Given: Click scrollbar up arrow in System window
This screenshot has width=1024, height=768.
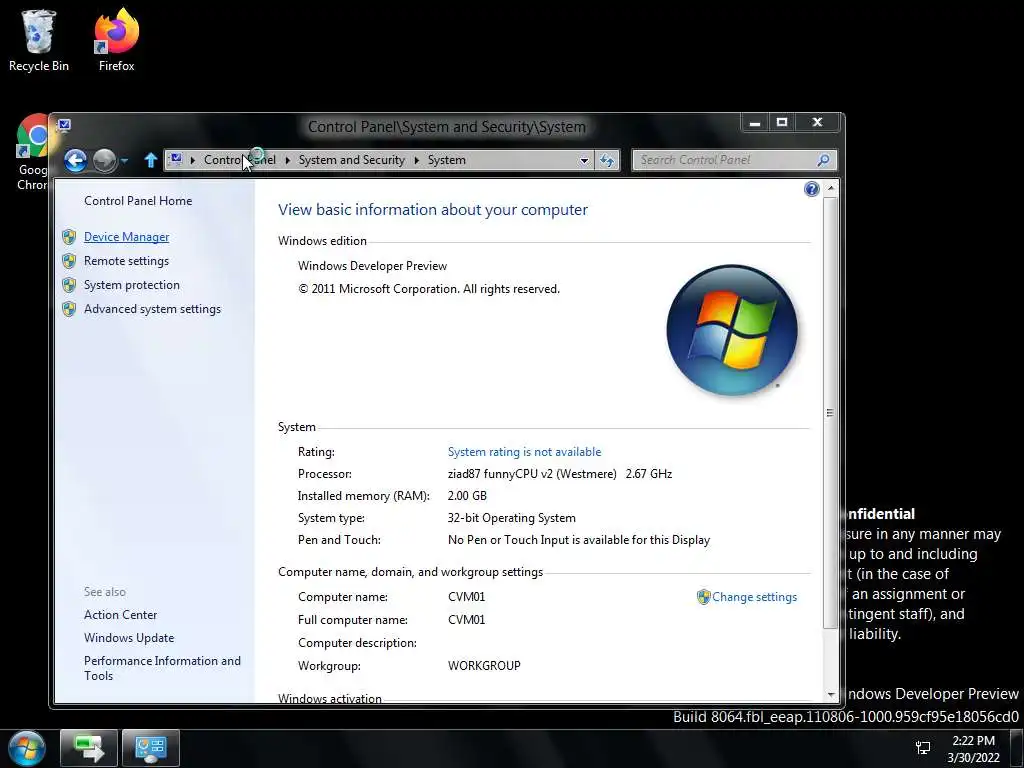Looking at the screenshot, I should pos(830,188).
